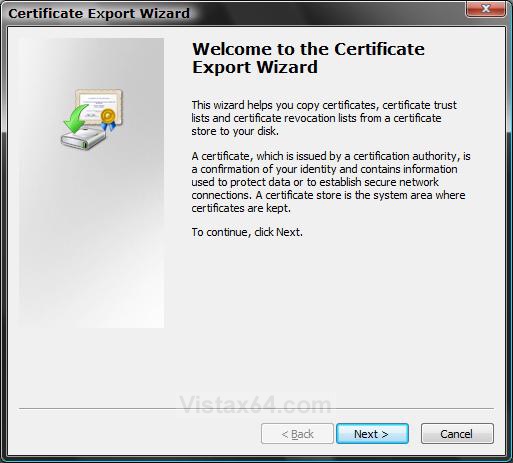Click the gold ribbon seal on the certificate
Viewport: 513px width, 463px height.
pos(108,119)
